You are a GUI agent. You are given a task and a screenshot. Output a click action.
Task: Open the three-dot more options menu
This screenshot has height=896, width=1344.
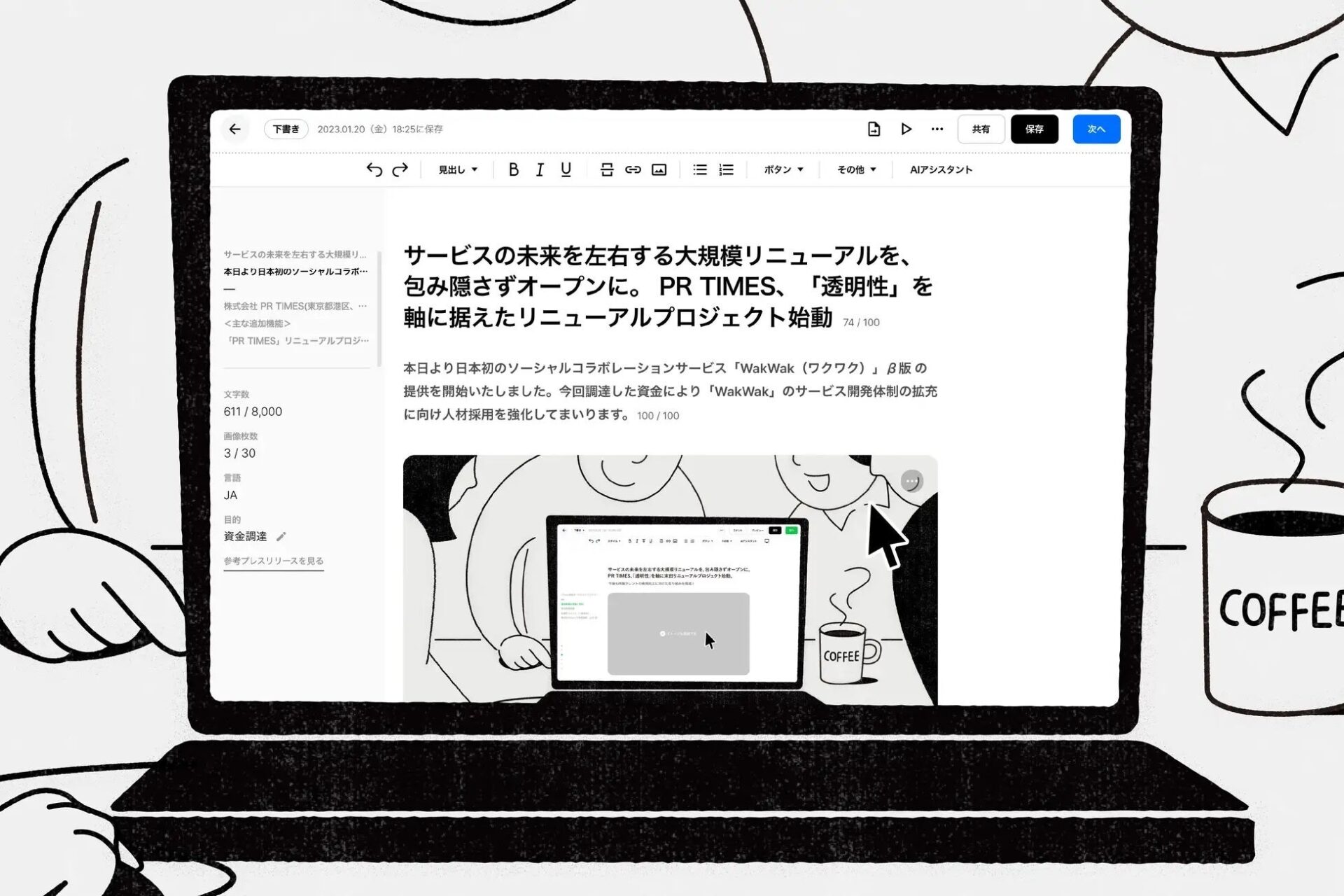click(x=937, y=129)
